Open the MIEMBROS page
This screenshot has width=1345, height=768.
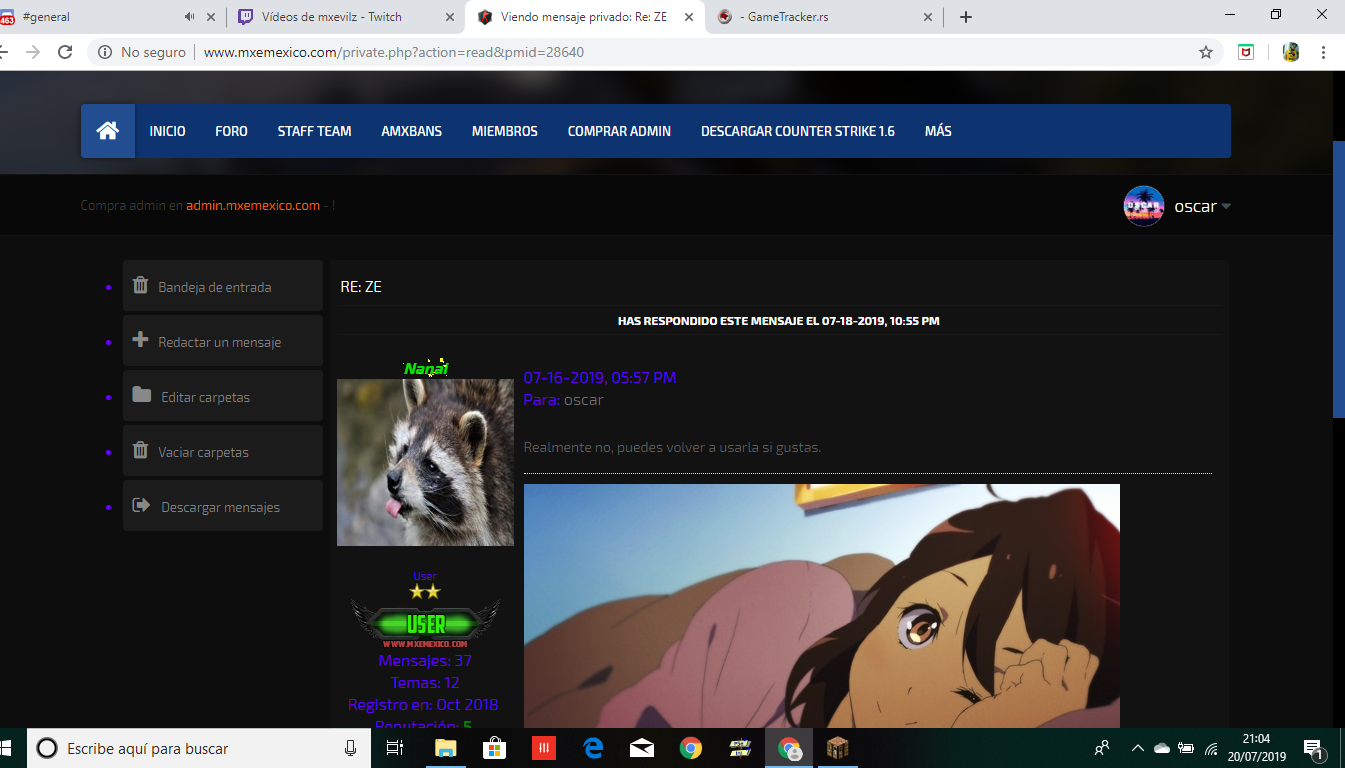click(504, 131)
